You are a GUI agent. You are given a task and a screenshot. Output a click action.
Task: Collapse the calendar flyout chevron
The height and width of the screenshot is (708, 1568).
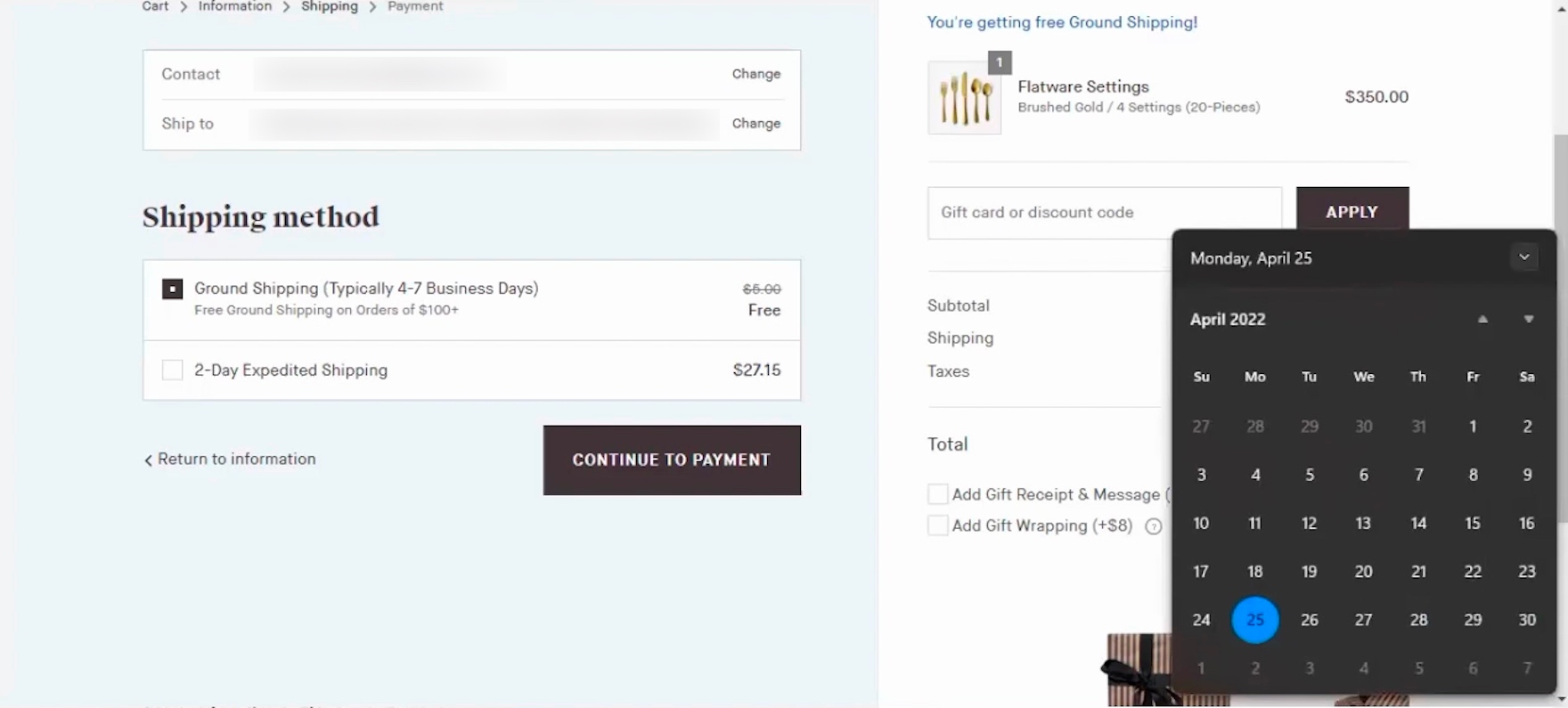tap(1524, 257)
